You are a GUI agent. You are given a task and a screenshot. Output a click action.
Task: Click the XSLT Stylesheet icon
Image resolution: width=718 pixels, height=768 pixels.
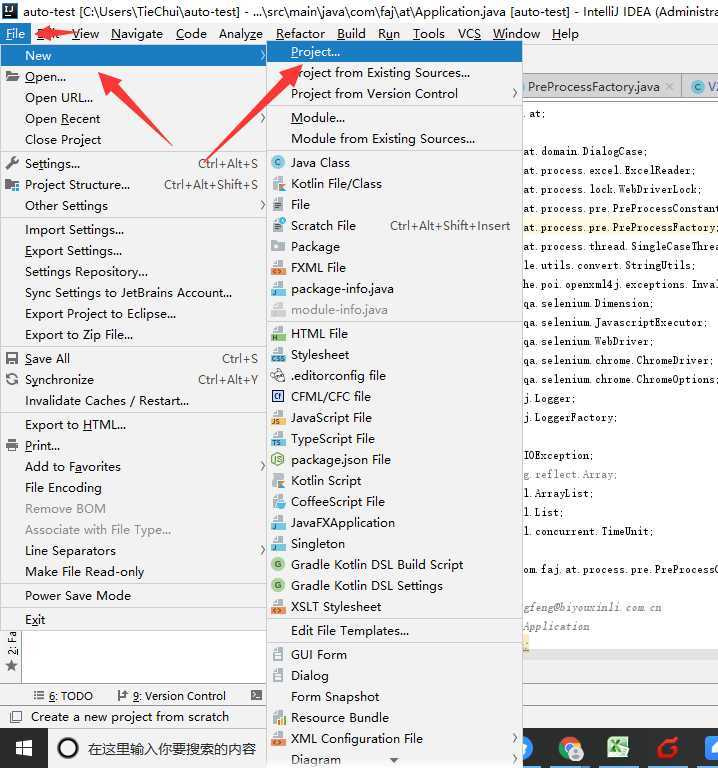click(278, 607)
